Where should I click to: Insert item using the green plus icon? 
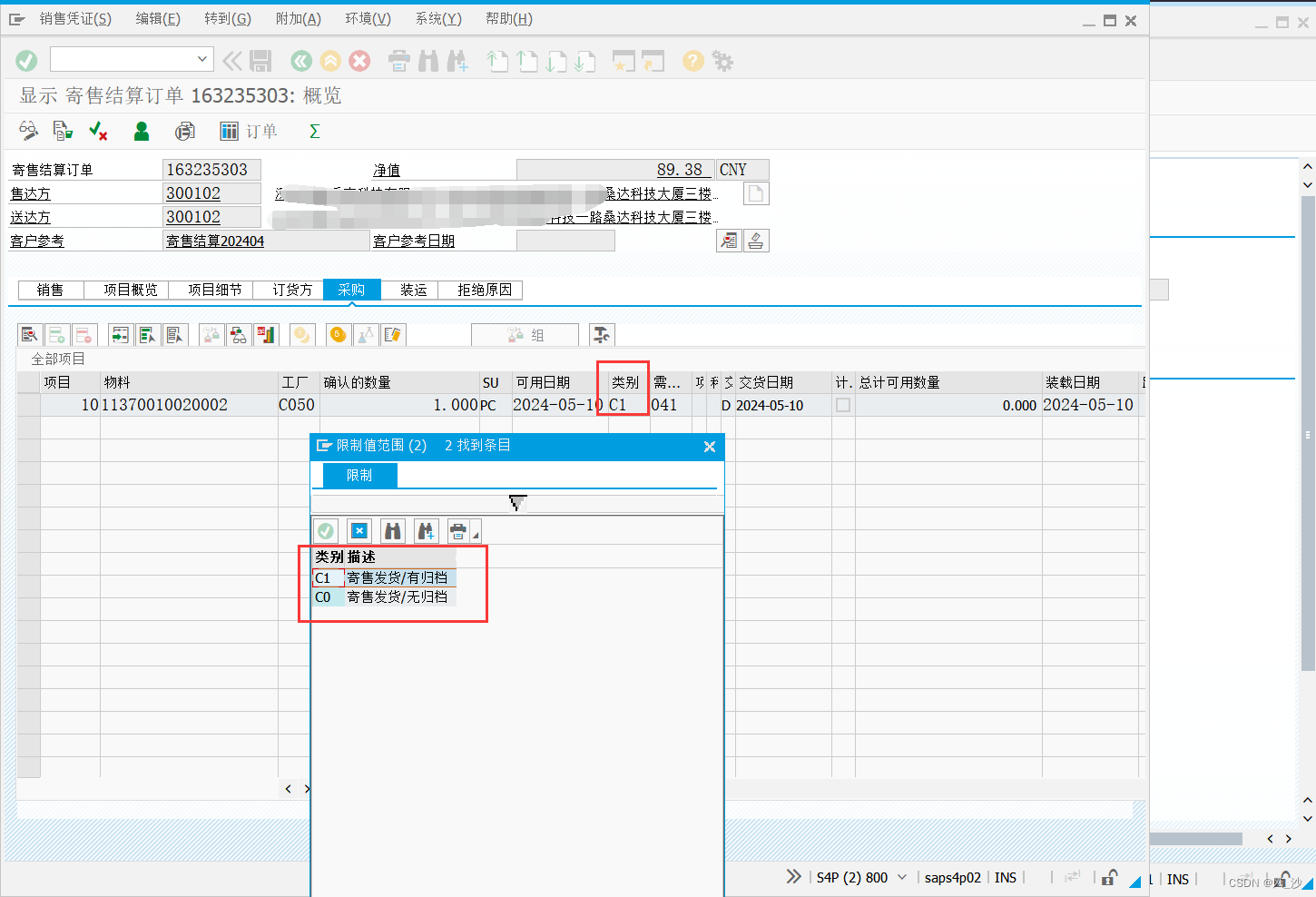pos(56,334)
